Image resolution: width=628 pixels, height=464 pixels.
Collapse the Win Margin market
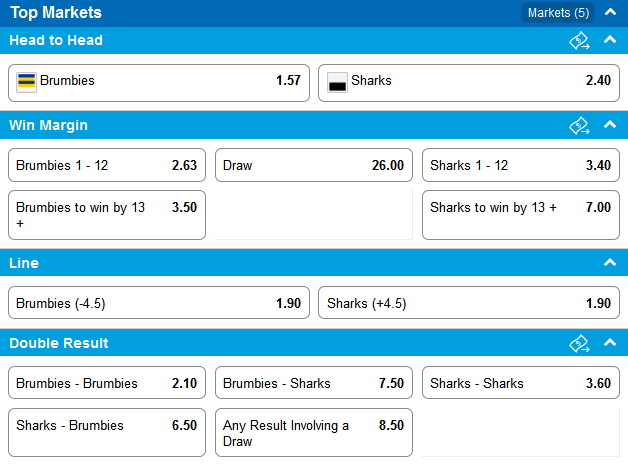point(610,125)
